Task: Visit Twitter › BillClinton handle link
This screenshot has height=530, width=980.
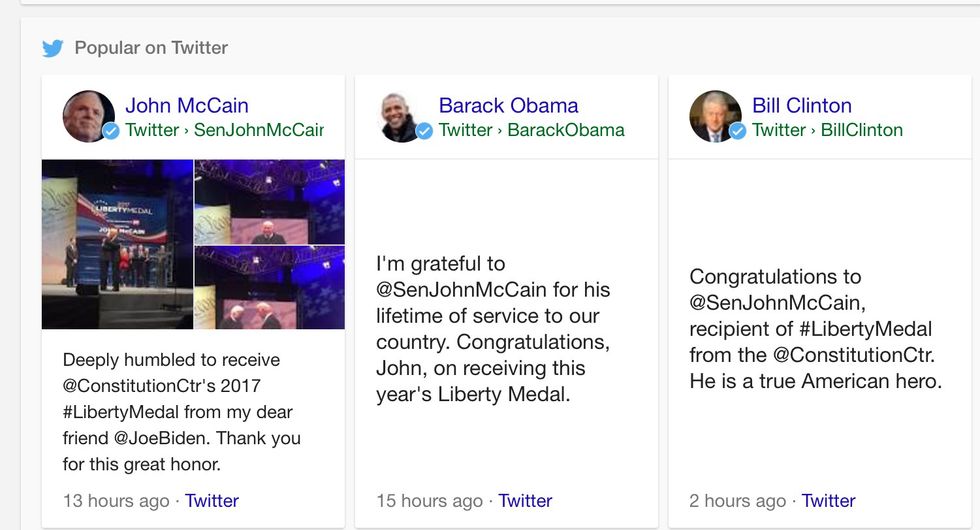Action: 827,130
